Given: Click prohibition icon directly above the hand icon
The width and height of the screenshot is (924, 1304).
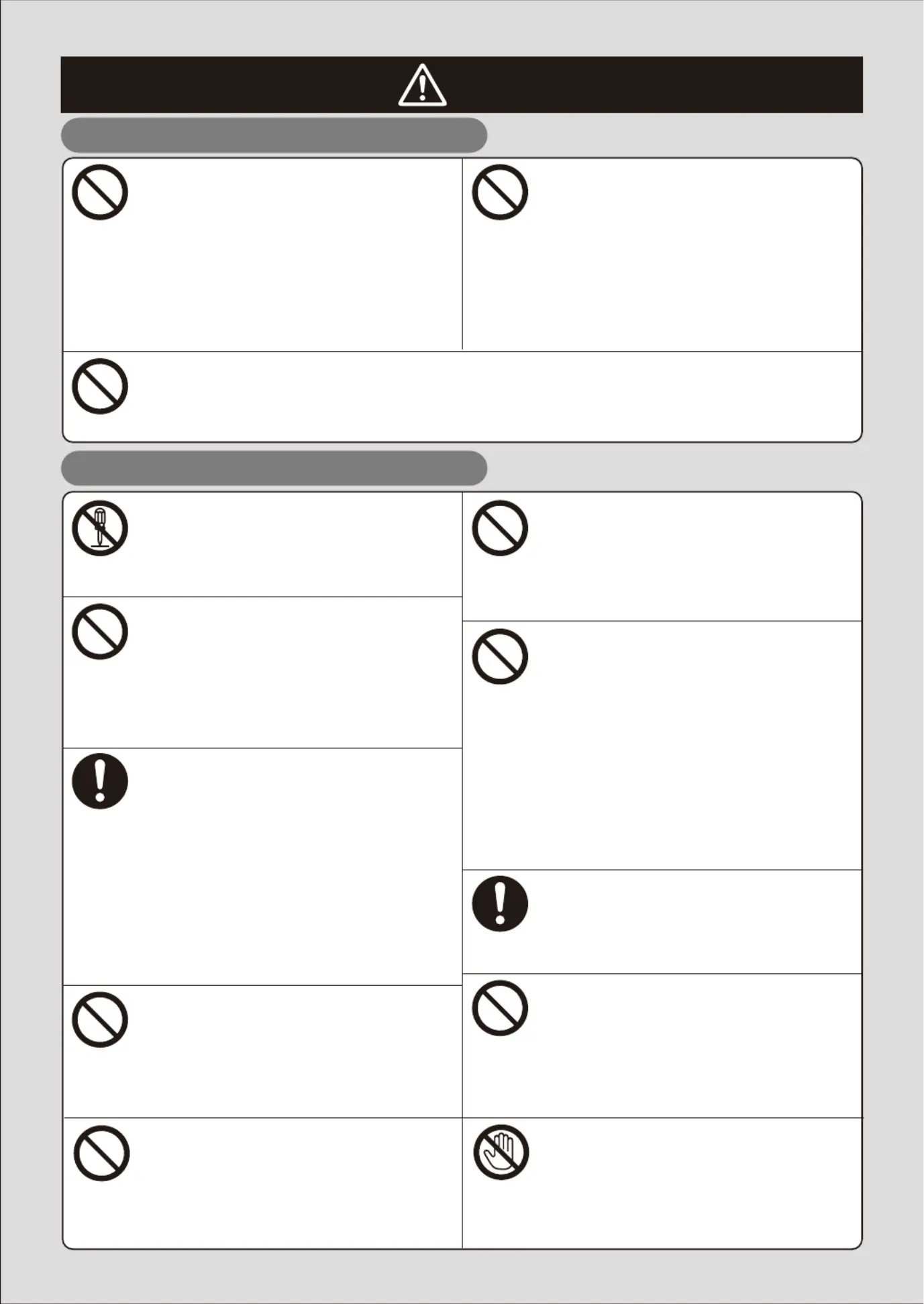Looking at the screenshot, I should tap(500, 1008).
